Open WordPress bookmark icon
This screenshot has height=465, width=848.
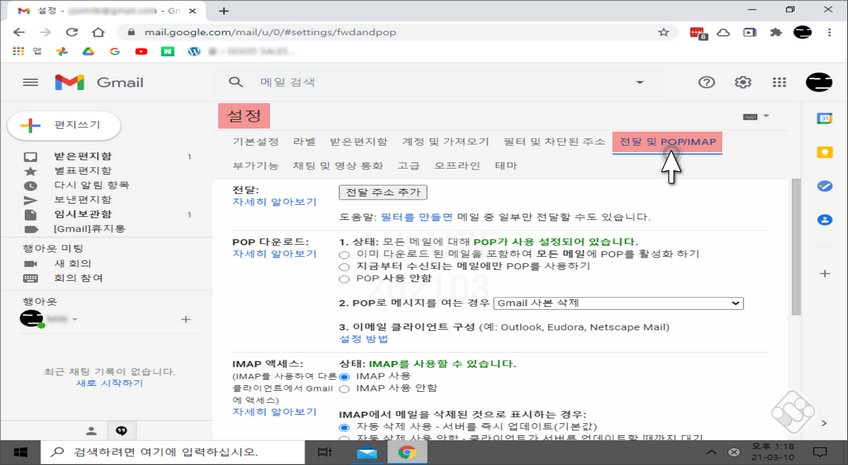click(x=194, y=51)
